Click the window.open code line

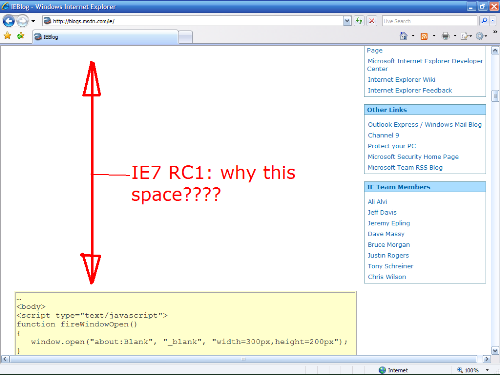(189, 342)
